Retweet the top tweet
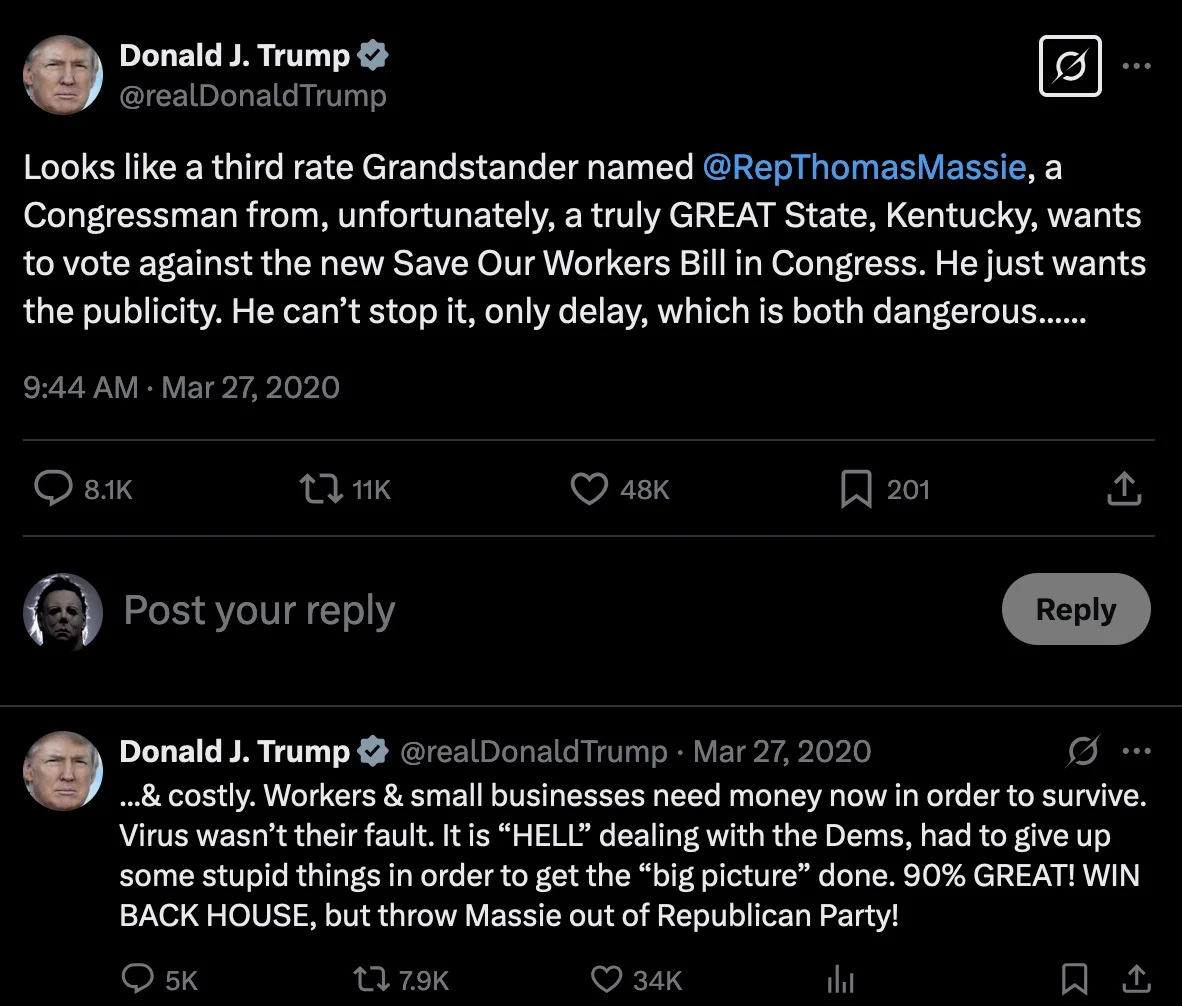Screen dimensions: 1182x1006 [322, 489]
